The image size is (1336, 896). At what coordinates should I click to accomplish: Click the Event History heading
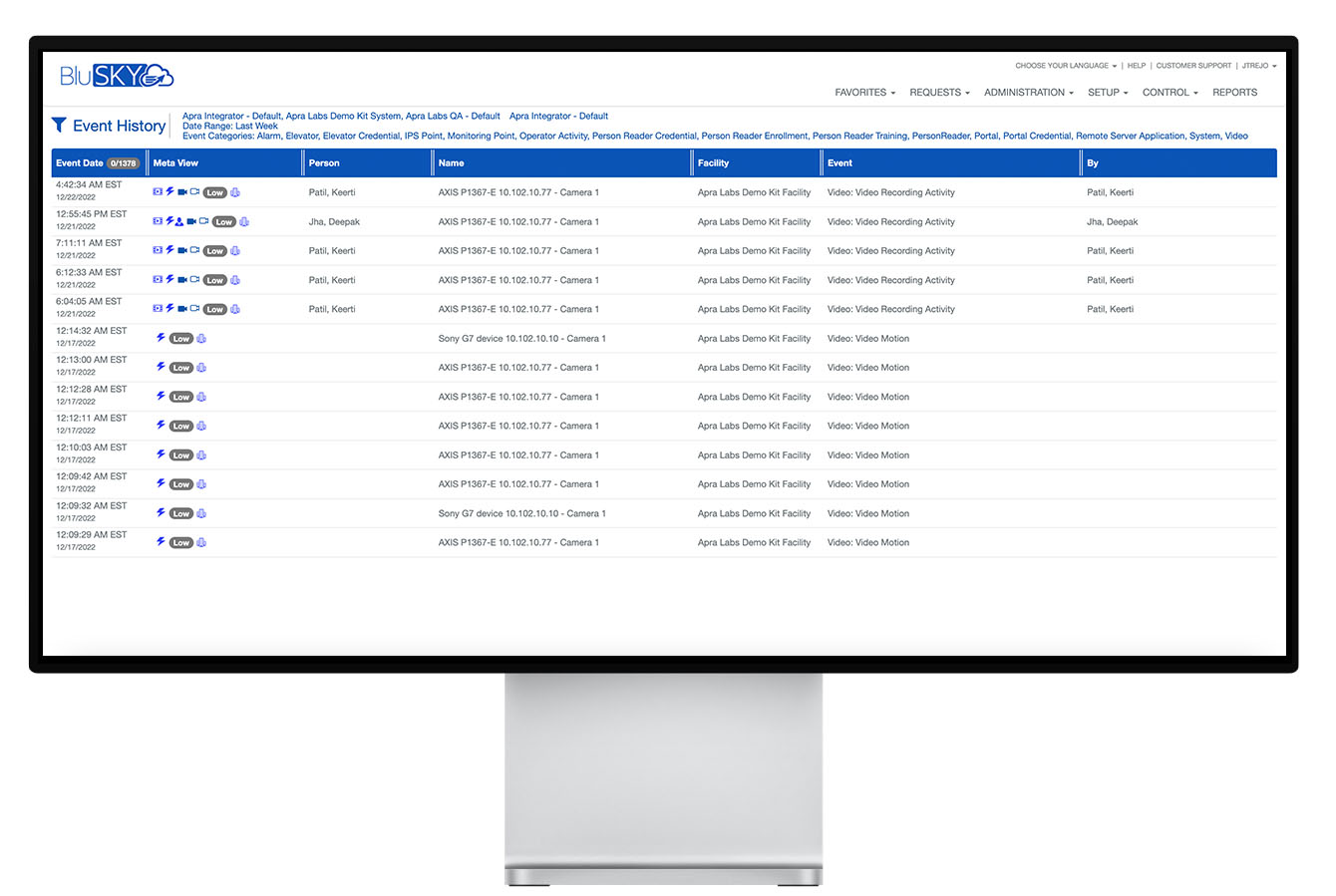[119, 126]
